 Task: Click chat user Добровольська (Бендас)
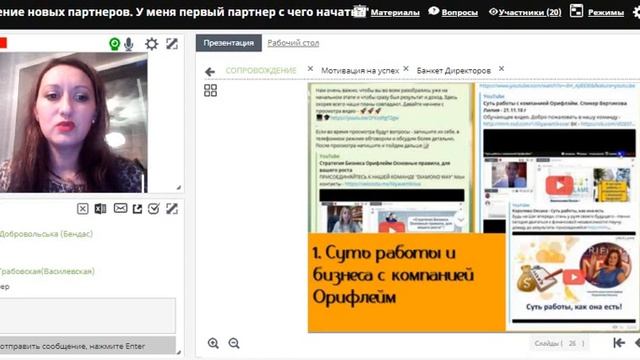(x=46, y=234)
